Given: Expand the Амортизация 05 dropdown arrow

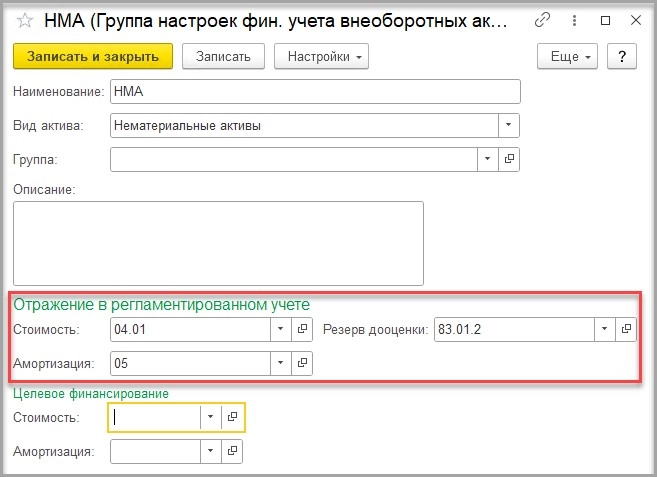Looking at the screenshot, I should [x=281, y=363].
